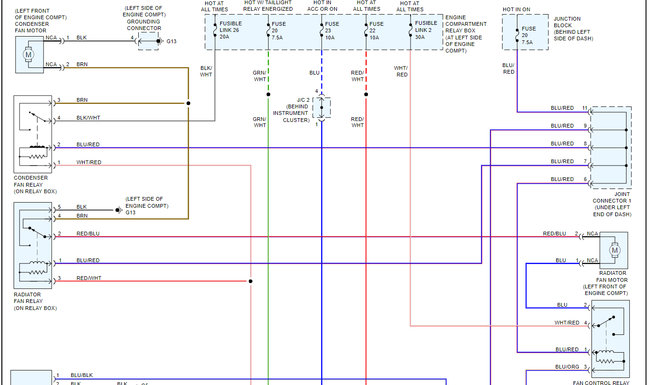The height and width of the screenshot is (385, 650).
Task: Click the BLU/ORG pin 3 label
Action: [x=567, y=367]
